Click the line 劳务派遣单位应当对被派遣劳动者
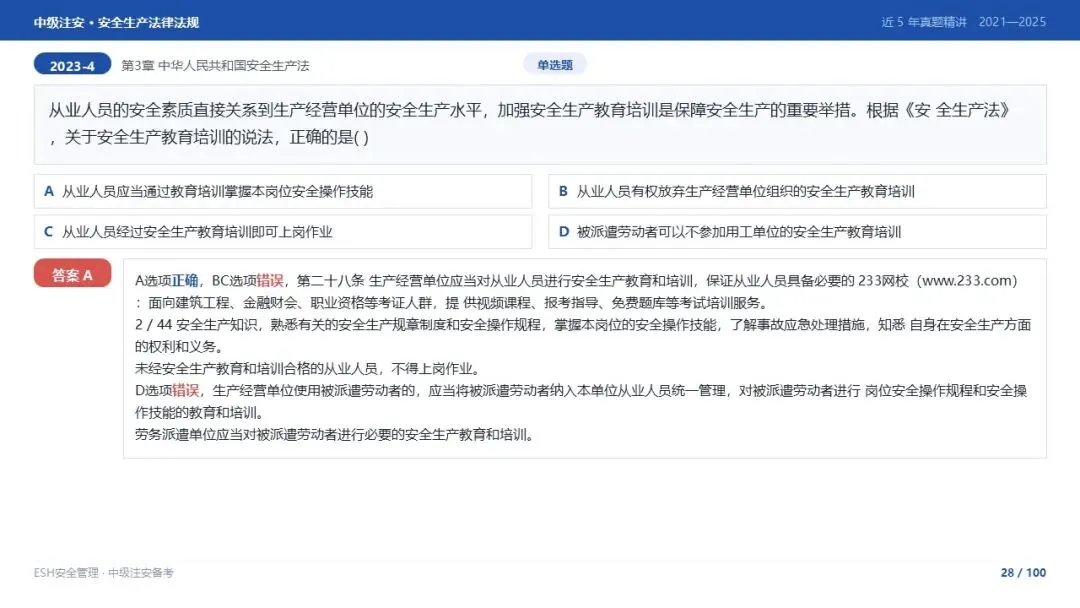This screenshot has height=608, width=1080. click(335, 434)
